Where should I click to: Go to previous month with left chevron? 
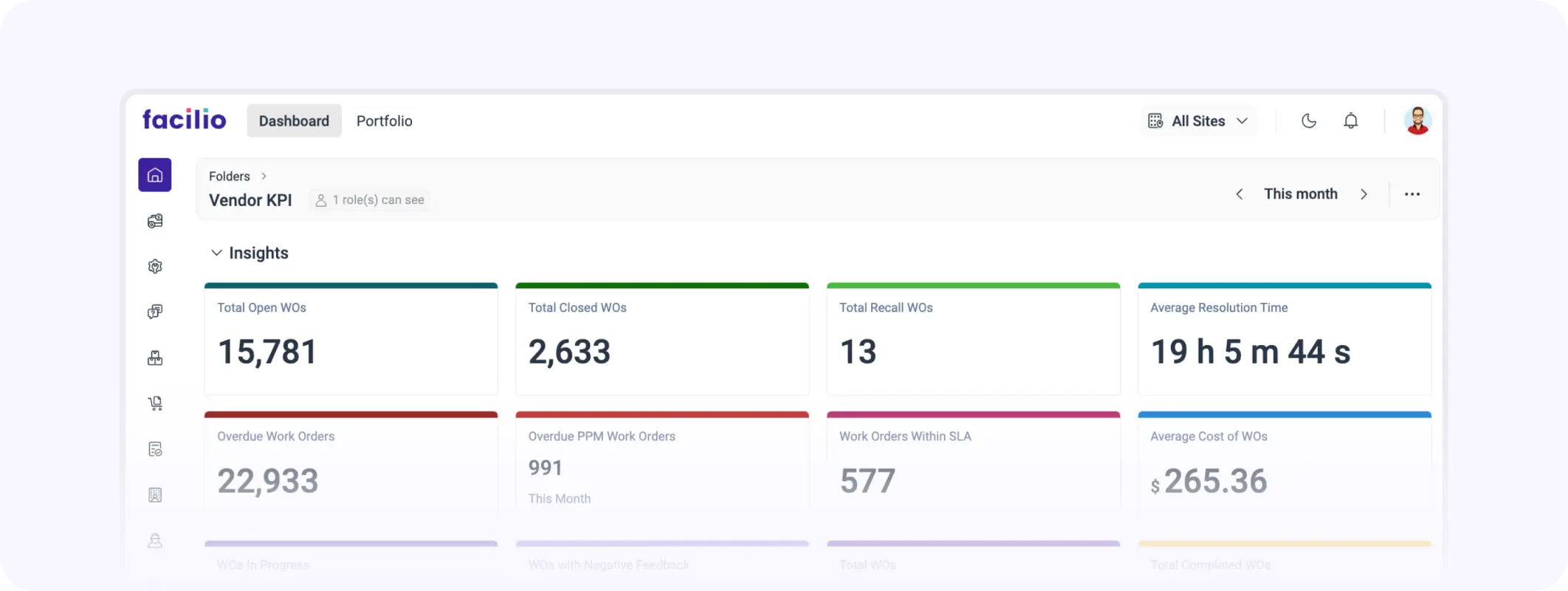click(1239, 194)
